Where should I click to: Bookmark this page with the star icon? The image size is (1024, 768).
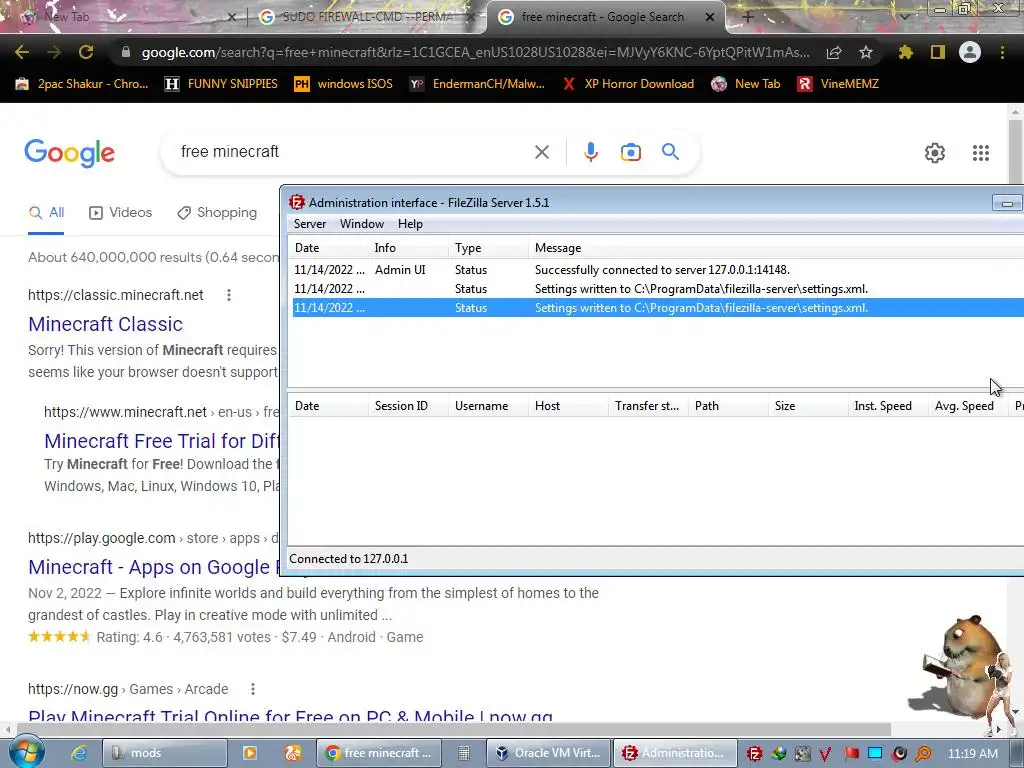click(x=866, y=52)
